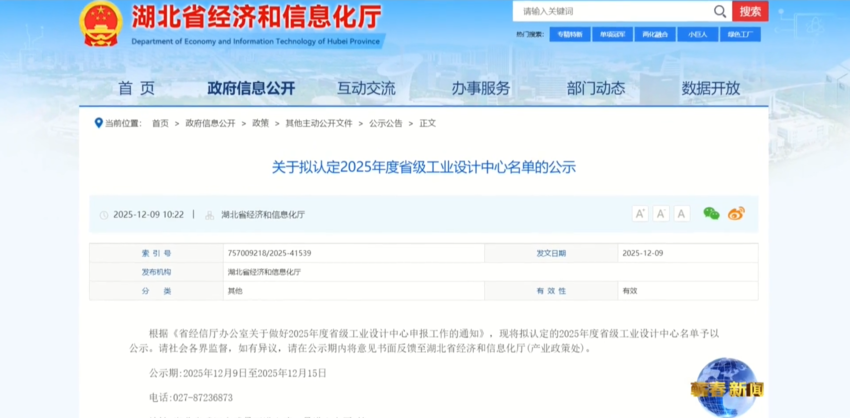Open the 办事服务 menu item
Viewport: 850px width, 418px height.
(x=480, y=88)
